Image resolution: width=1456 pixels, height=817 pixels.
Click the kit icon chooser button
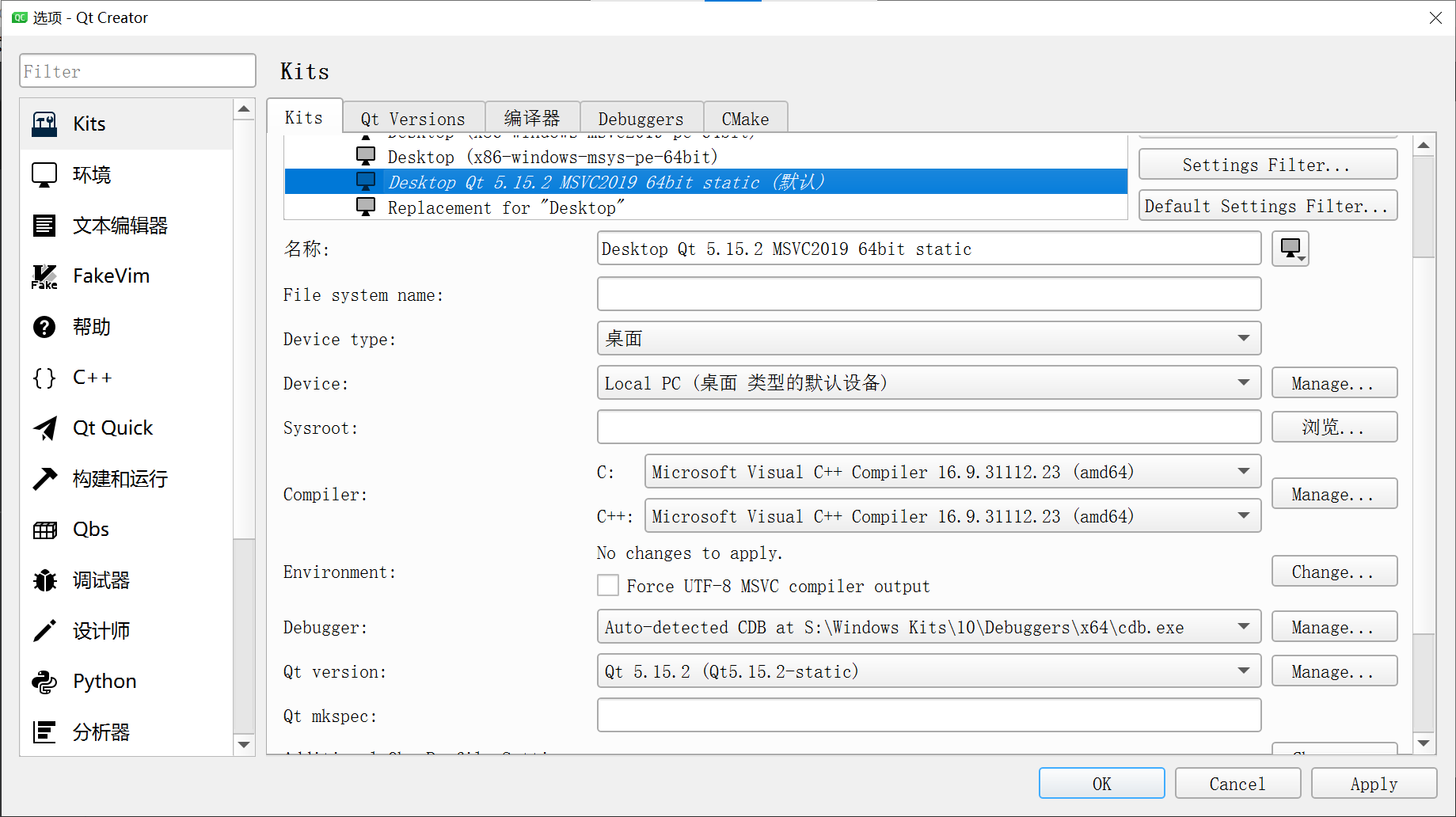tap(1291, 249)
